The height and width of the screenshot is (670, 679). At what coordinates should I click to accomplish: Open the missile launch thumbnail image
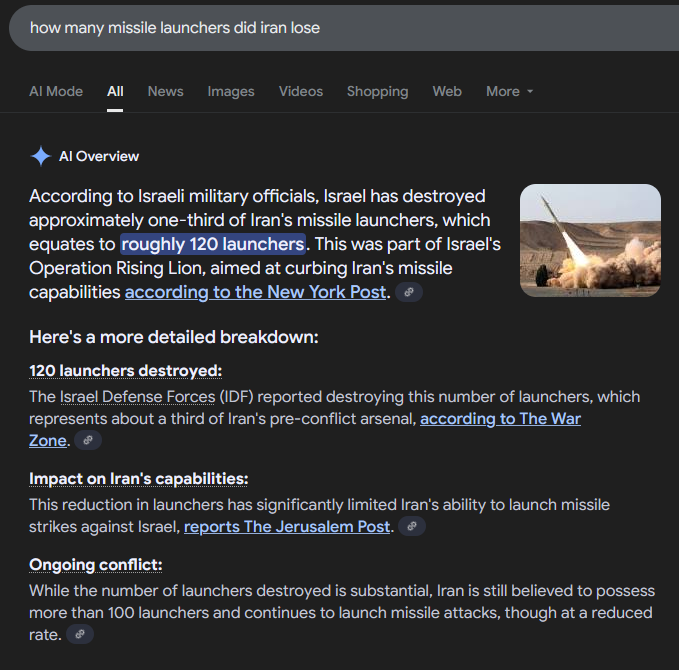tap(590, 240)
